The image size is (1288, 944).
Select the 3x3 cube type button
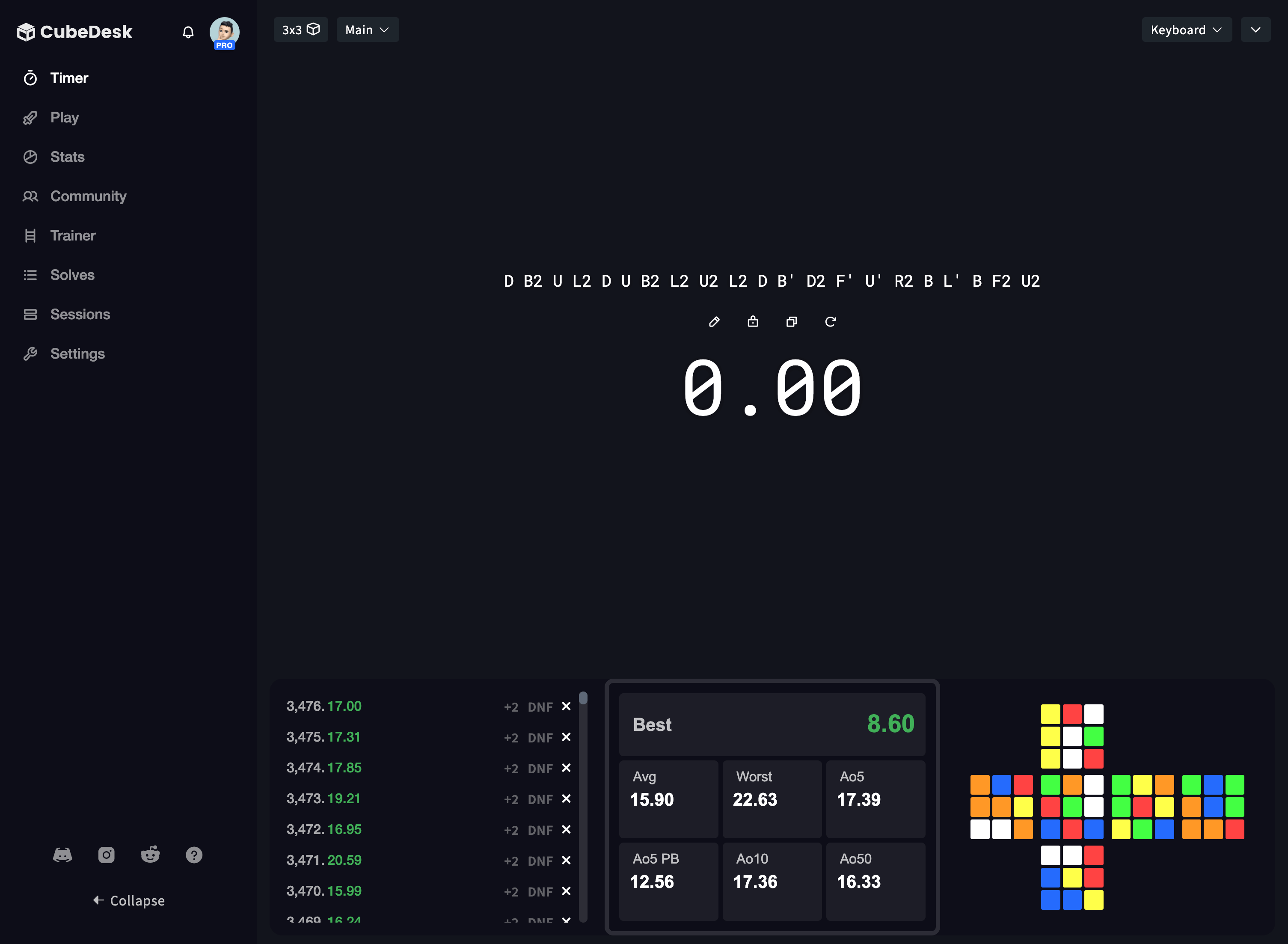tap(300, 29)
